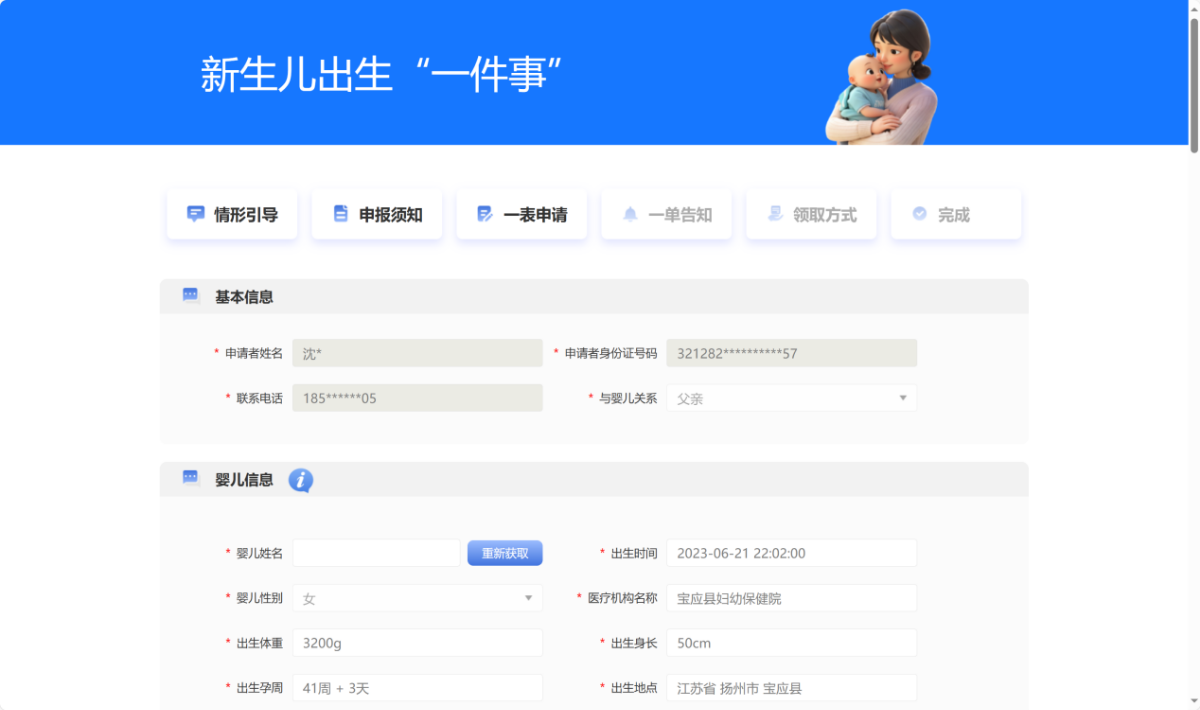Viewport: 1200px width, 710px height.
Task: Click the vertical page scrollbar thumb
Action: coord(1194,85)
